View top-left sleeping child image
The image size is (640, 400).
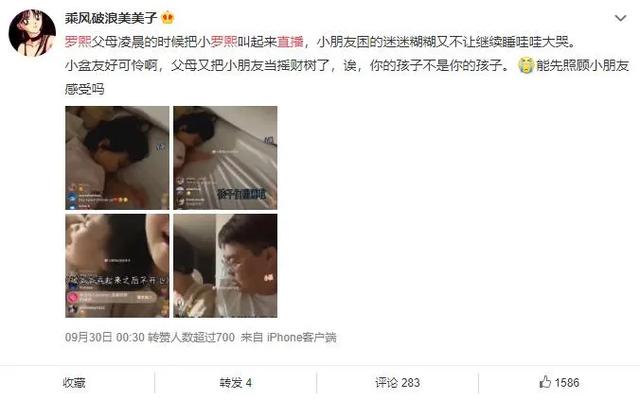pyautogui.click(x=117, y=158)
